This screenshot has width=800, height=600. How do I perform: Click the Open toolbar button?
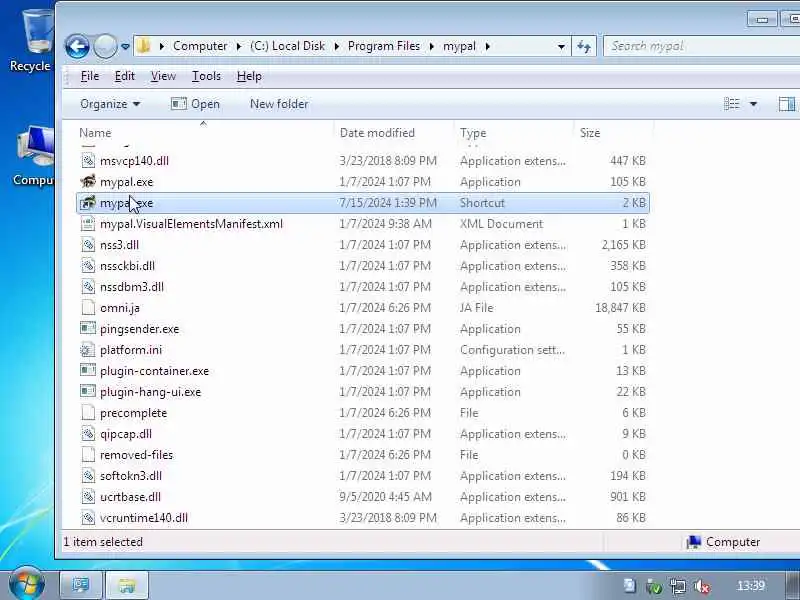click(x=195, y=104)
